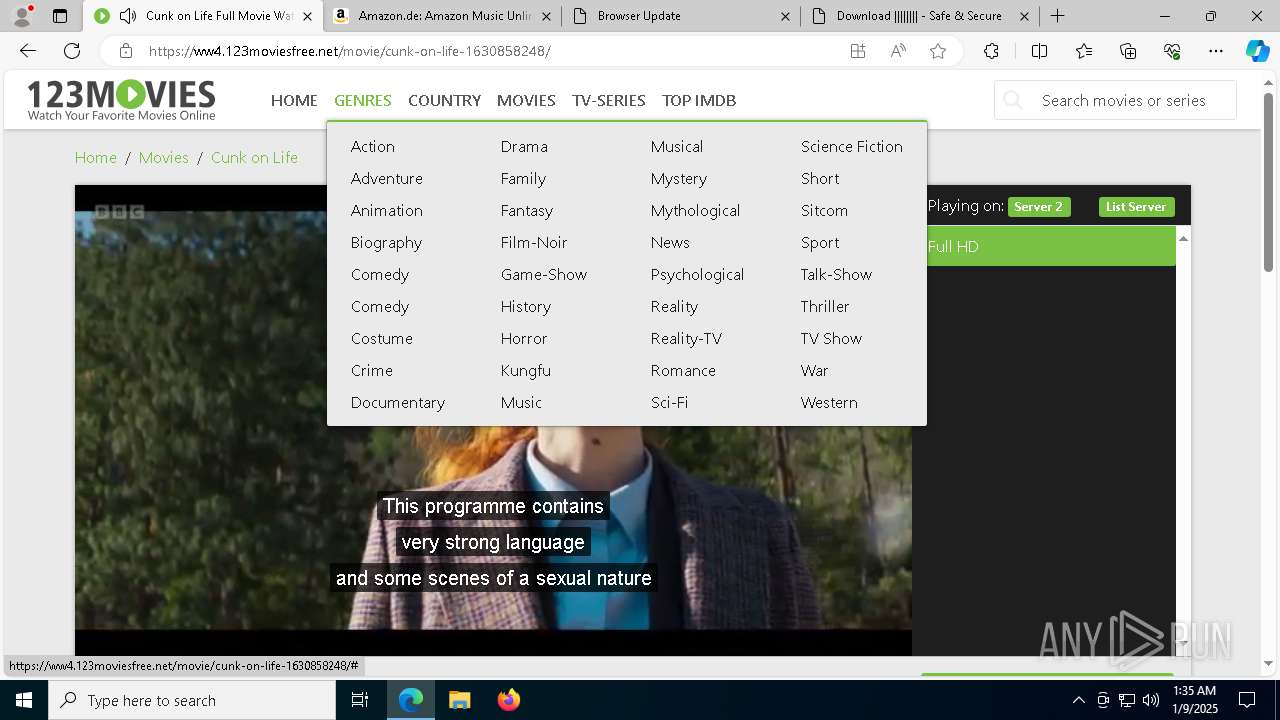Pick Mythological genre
Viewport: 1280px width, 720px height.
695,210
